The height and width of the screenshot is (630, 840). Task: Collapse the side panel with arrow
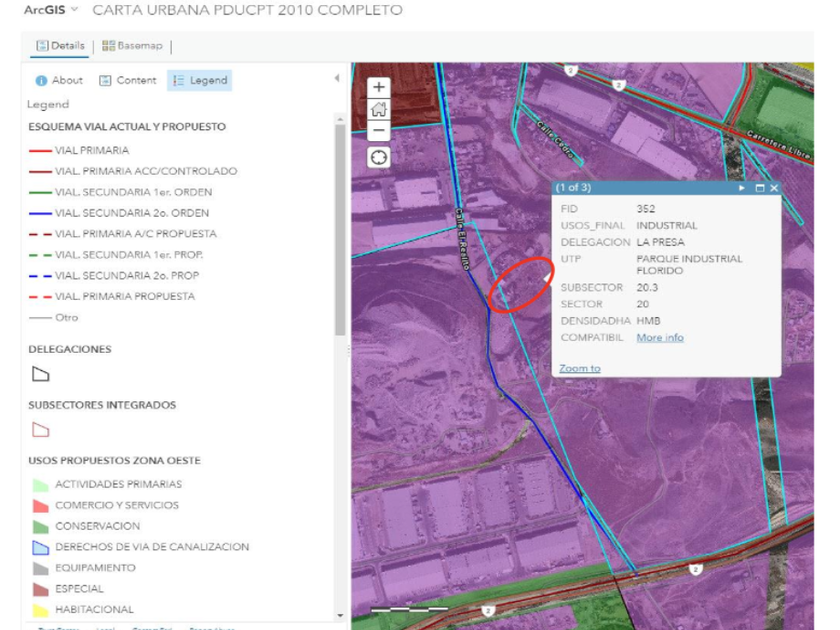click(337, 78)
